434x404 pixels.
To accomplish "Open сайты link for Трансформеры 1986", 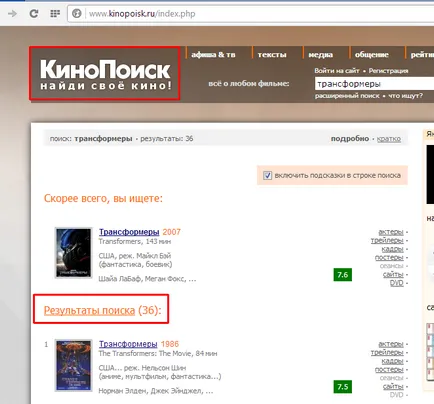I will click(393, 386).
